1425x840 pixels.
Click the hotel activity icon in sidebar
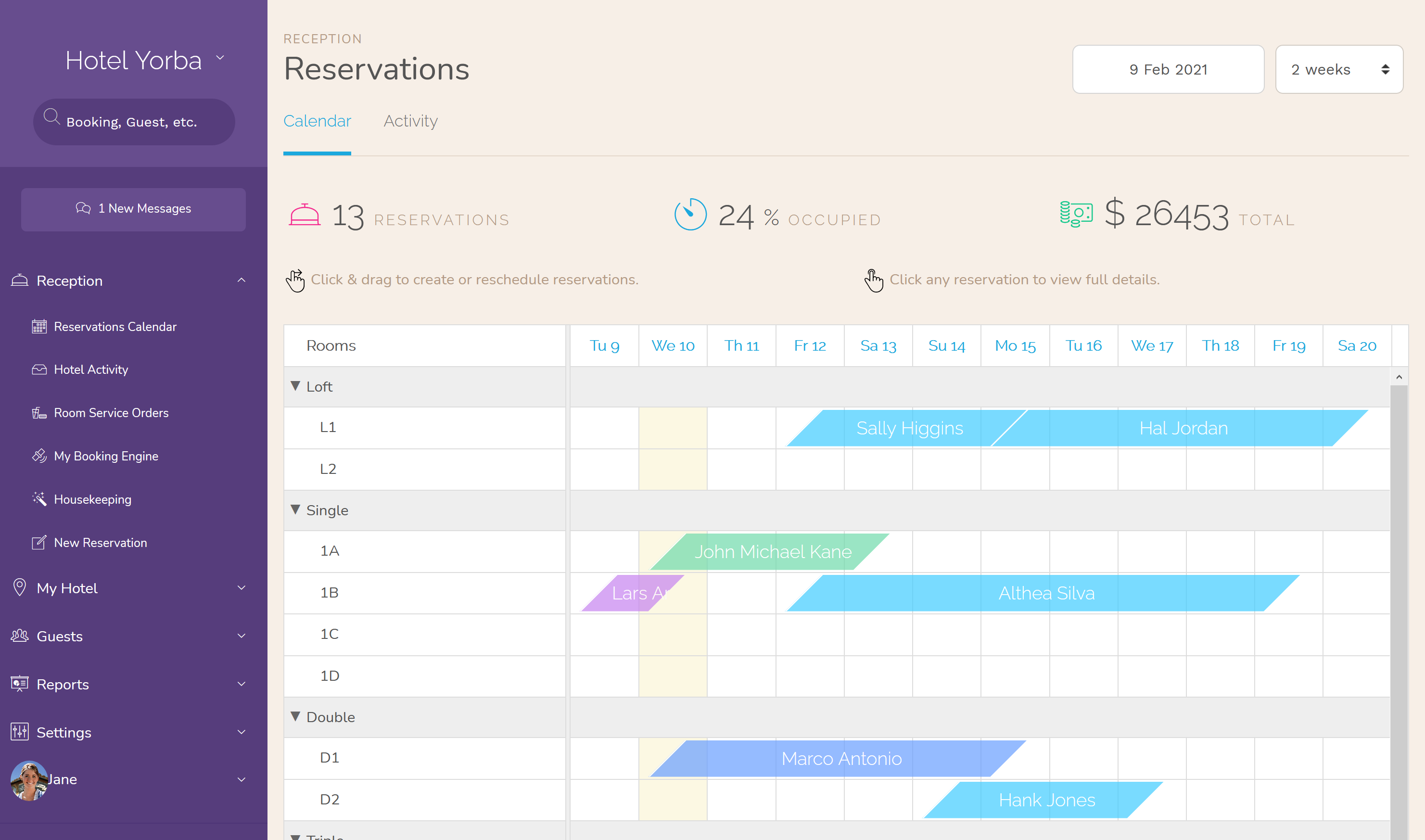point(37,369)
